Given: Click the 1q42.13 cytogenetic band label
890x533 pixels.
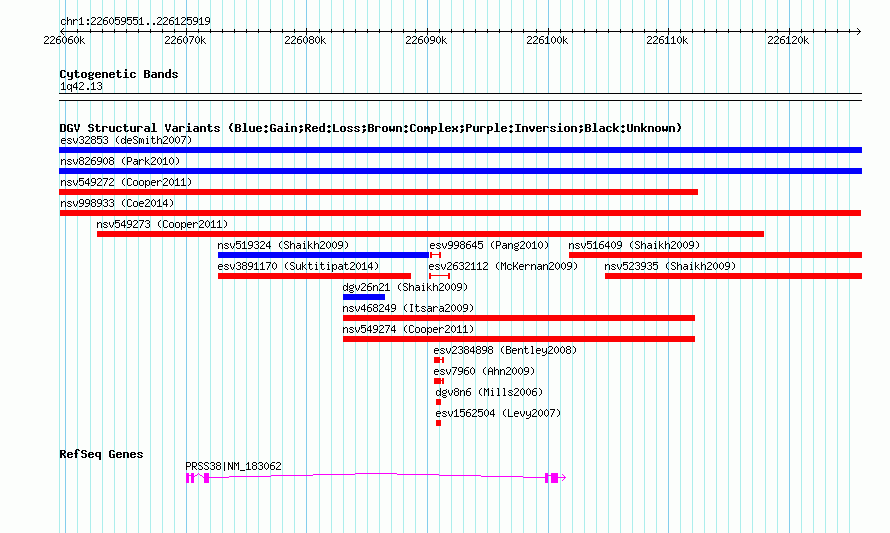Looking at the screenshot, I should pyautogui.click(x=81, y=86).
